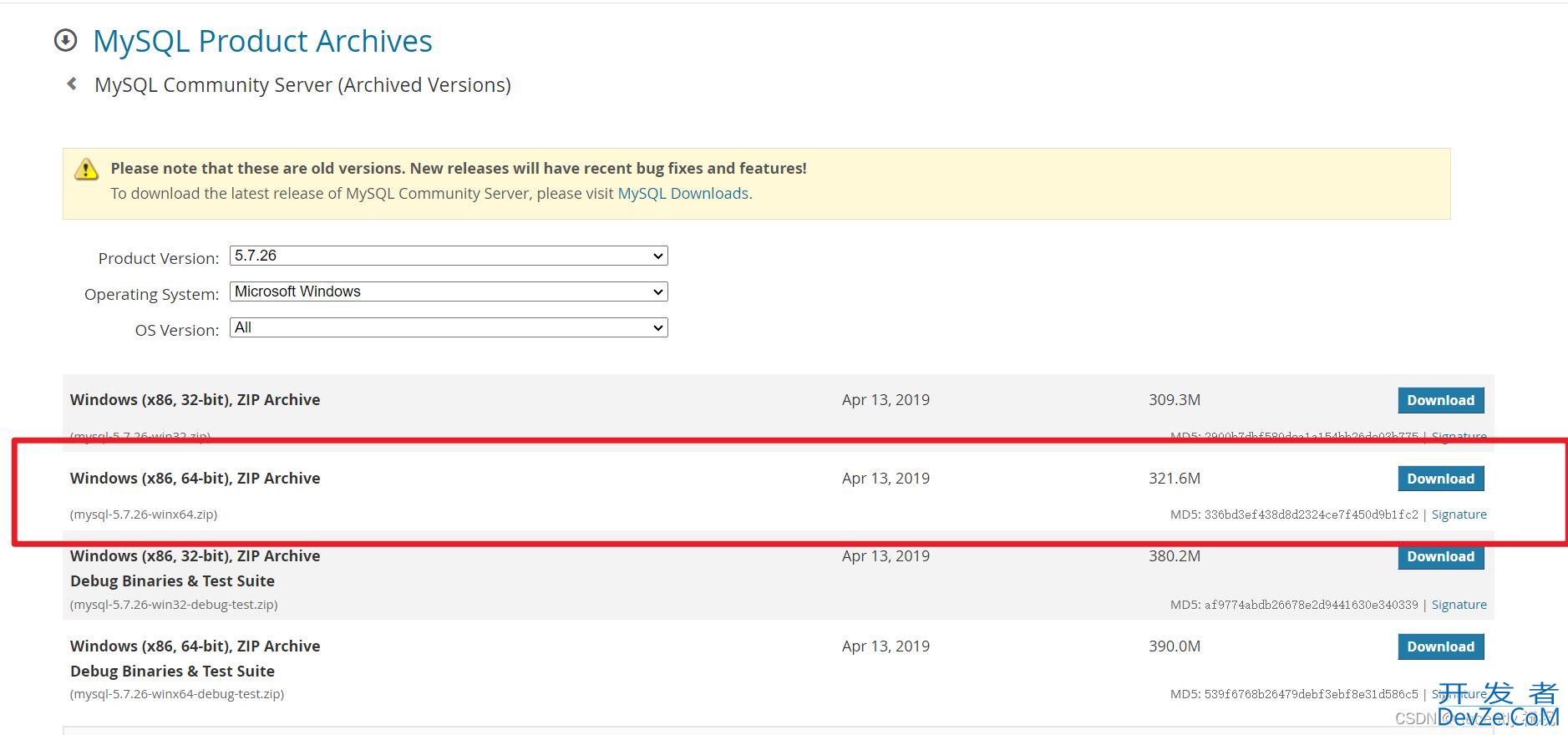The width and height of the screenshot is (1568, 735).
Task: Download the 32-bit Debug Binaries 380.2M
Action: [1440, 557]
